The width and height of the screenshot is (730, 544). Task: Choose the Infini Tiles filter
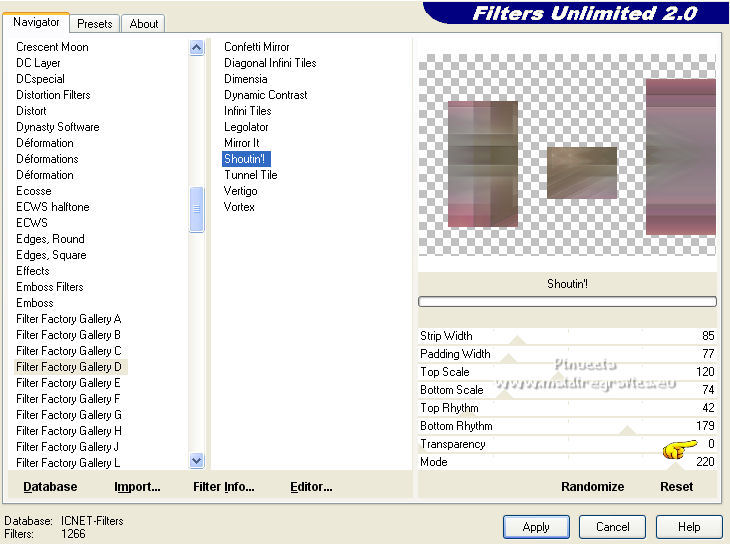(247, 111)
